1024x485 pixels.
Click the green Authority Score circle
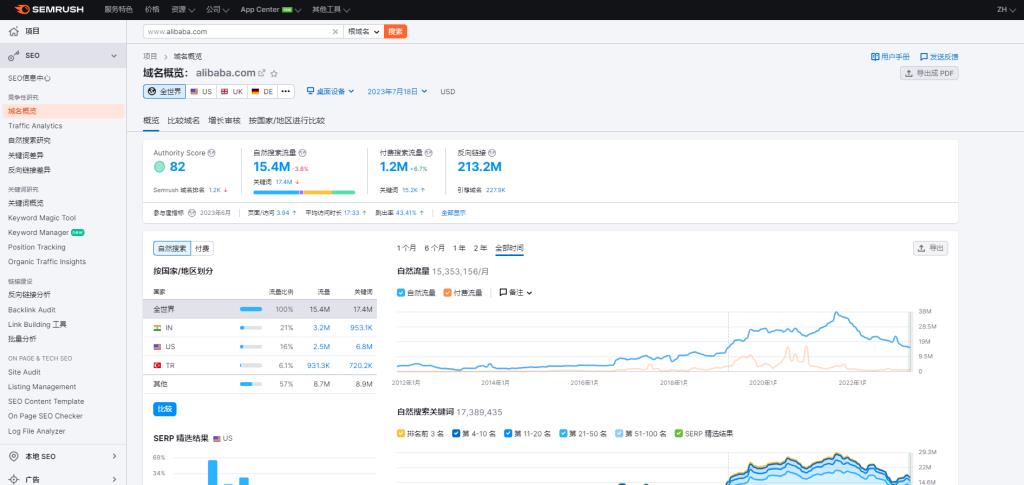tap(159, 167)
